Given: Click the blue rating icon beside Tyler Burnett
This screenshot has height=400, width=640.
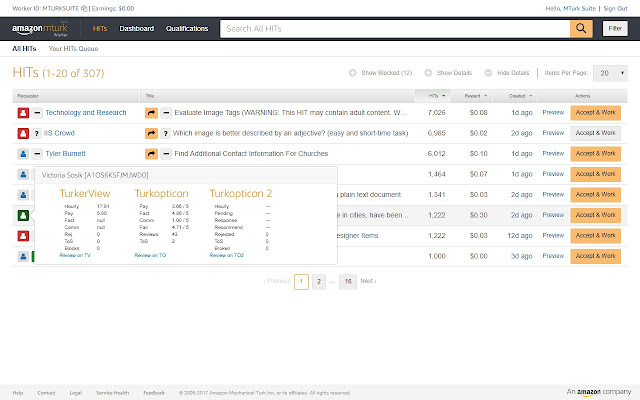Looking at the screenshot, I should (x=23, y=154).
